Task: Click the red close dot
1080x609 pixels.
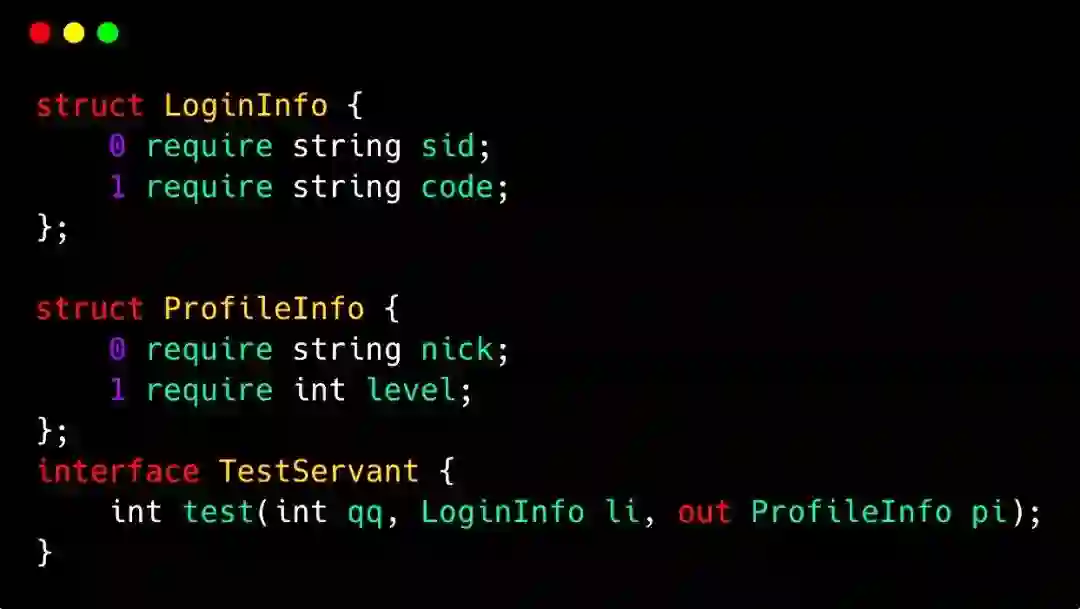Action: [x=40, y=32]
